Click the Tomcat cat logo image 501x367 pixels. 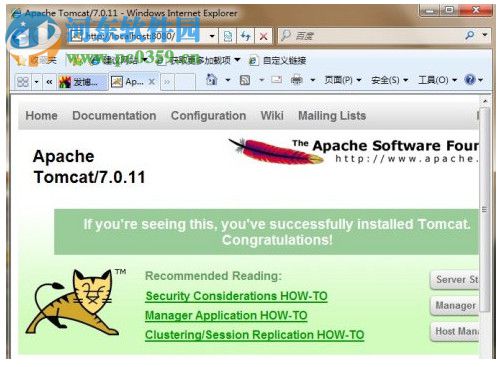pyautogui.click(x=74, y=302)
